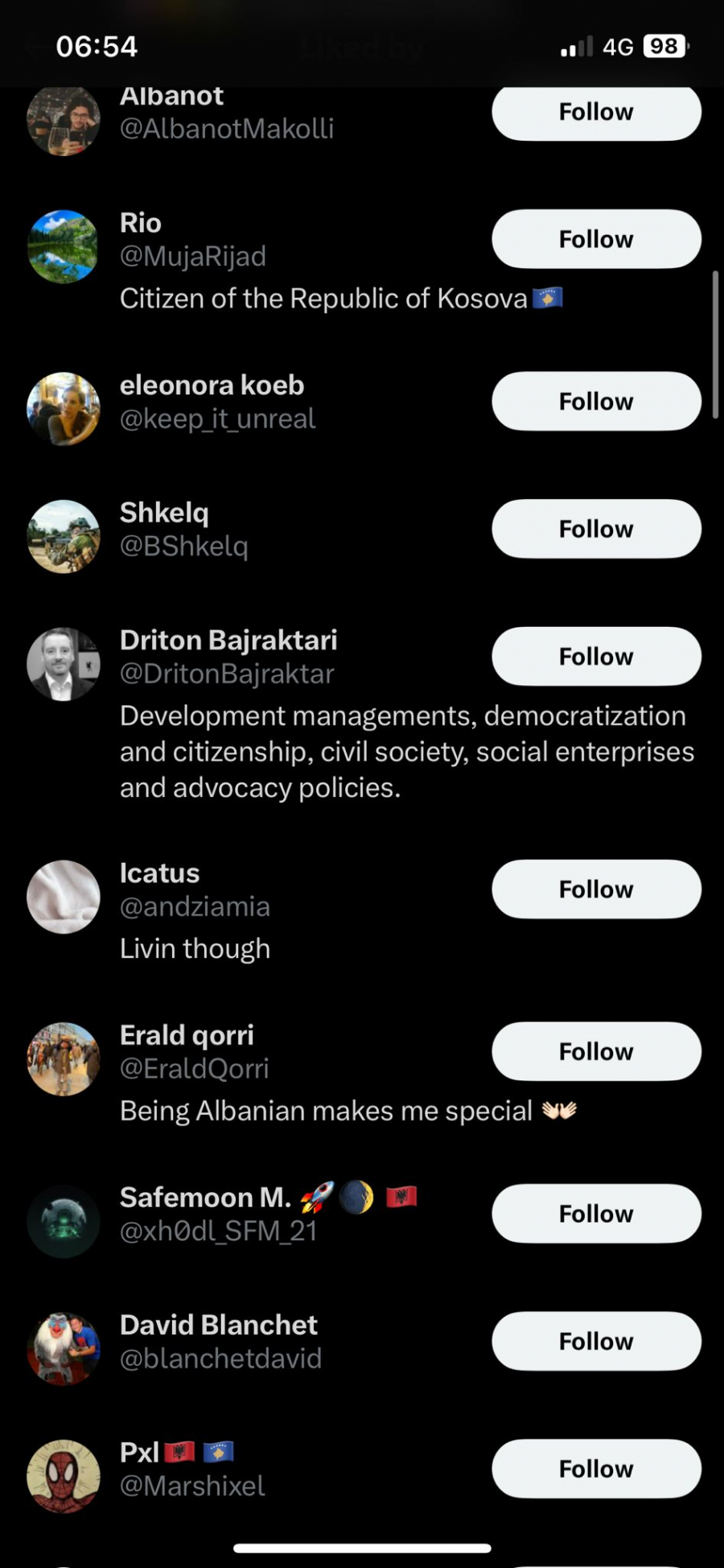Open the @blanchetdavid handle link
724x1568 pixels.
[220, 1359]
